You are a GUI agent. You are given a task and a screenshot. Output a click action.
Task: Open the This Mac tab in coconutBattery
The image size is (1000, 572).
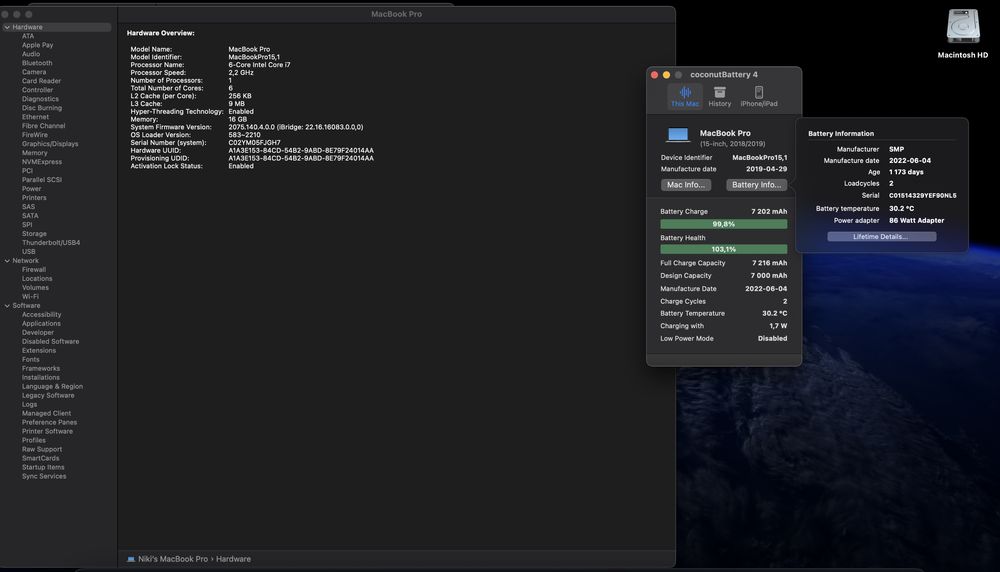685,96
